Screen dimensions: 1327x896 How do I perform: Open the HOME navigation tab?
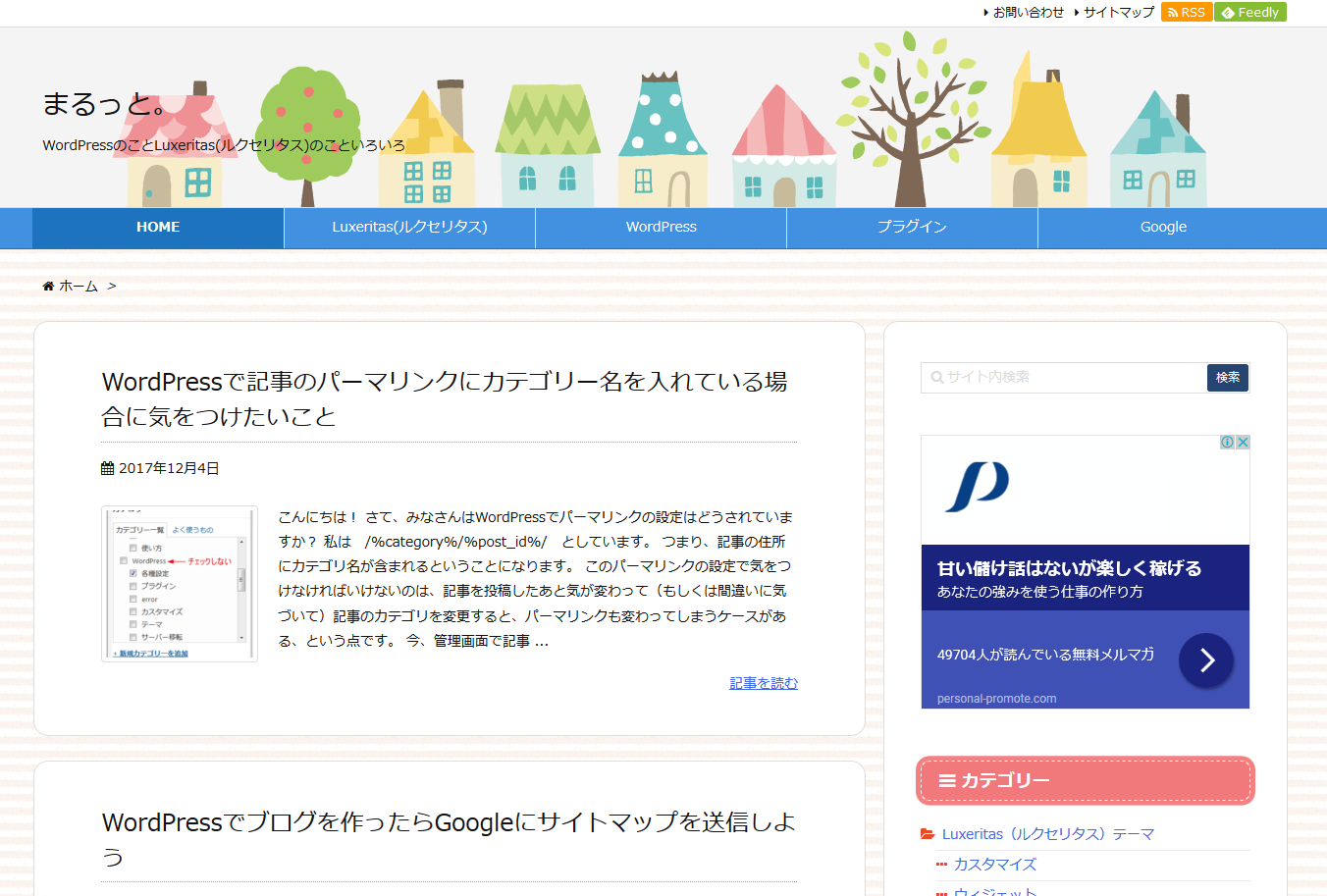[158, 227]
